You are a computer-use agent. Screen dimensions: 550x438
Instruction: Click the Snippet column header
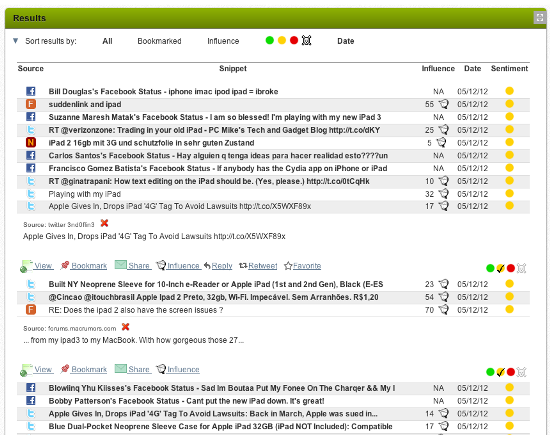pos(233,68)
